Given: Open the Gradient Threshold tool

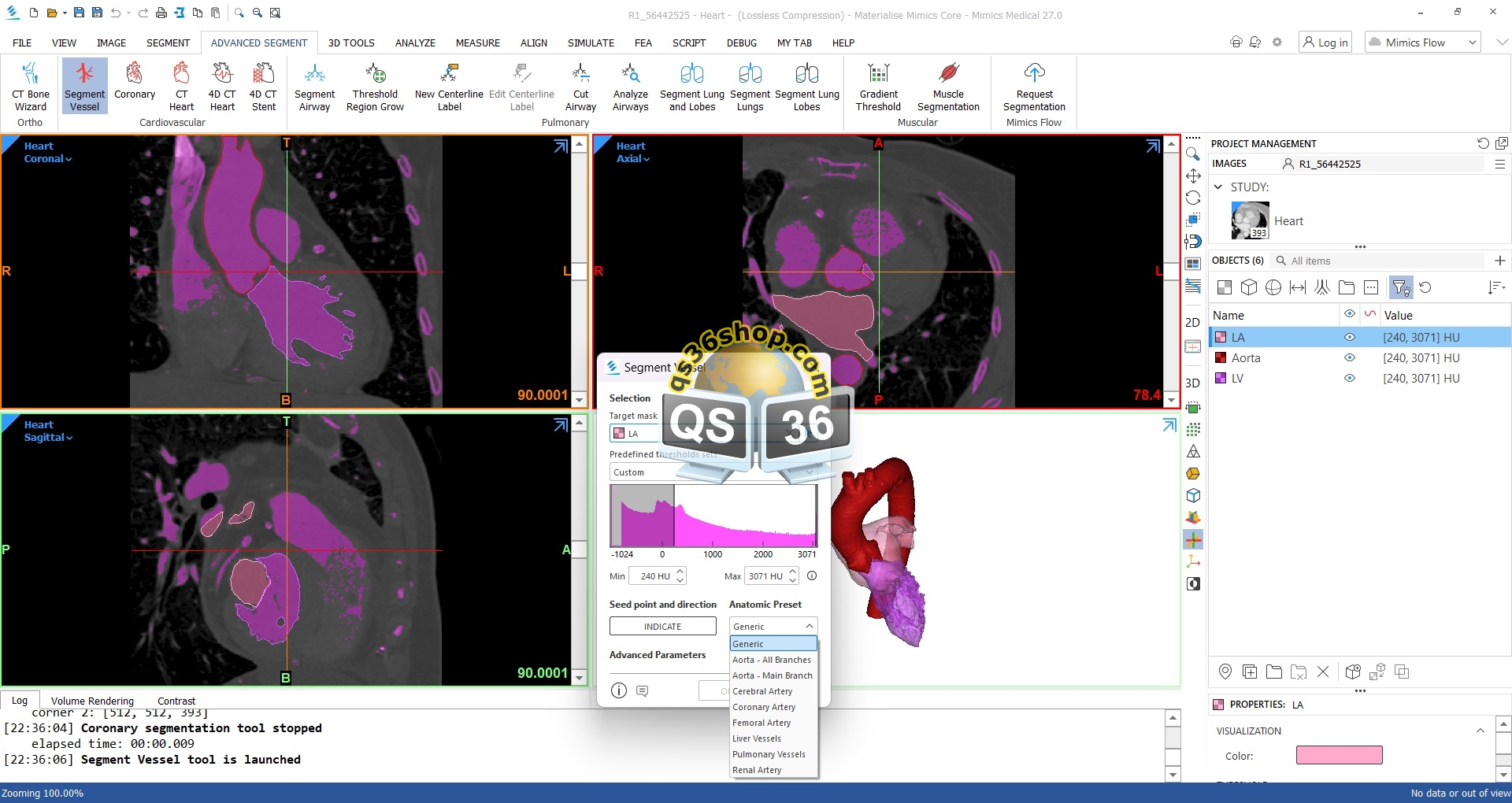Looking at the screenshot, I should 878,87.
